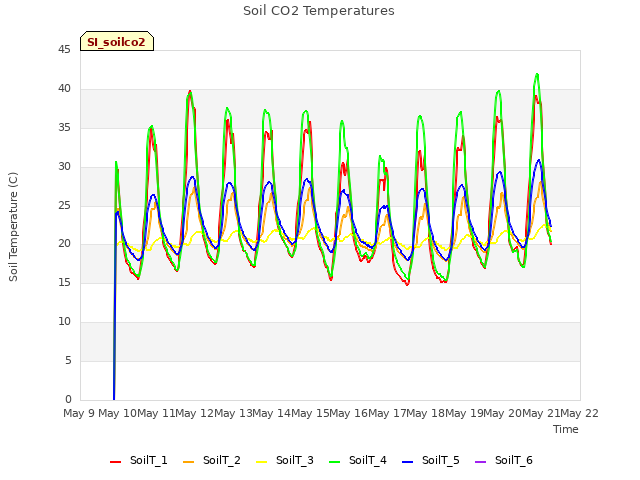Click the 15 y-axis tick label
This screenshot has width=640, height=480.
coord(64,283)
